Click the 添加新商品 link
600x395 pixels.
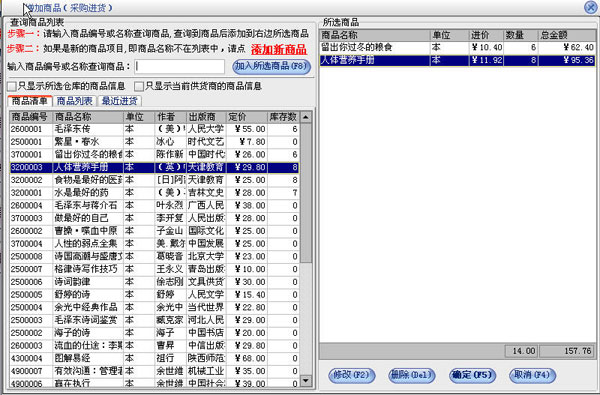279,49
